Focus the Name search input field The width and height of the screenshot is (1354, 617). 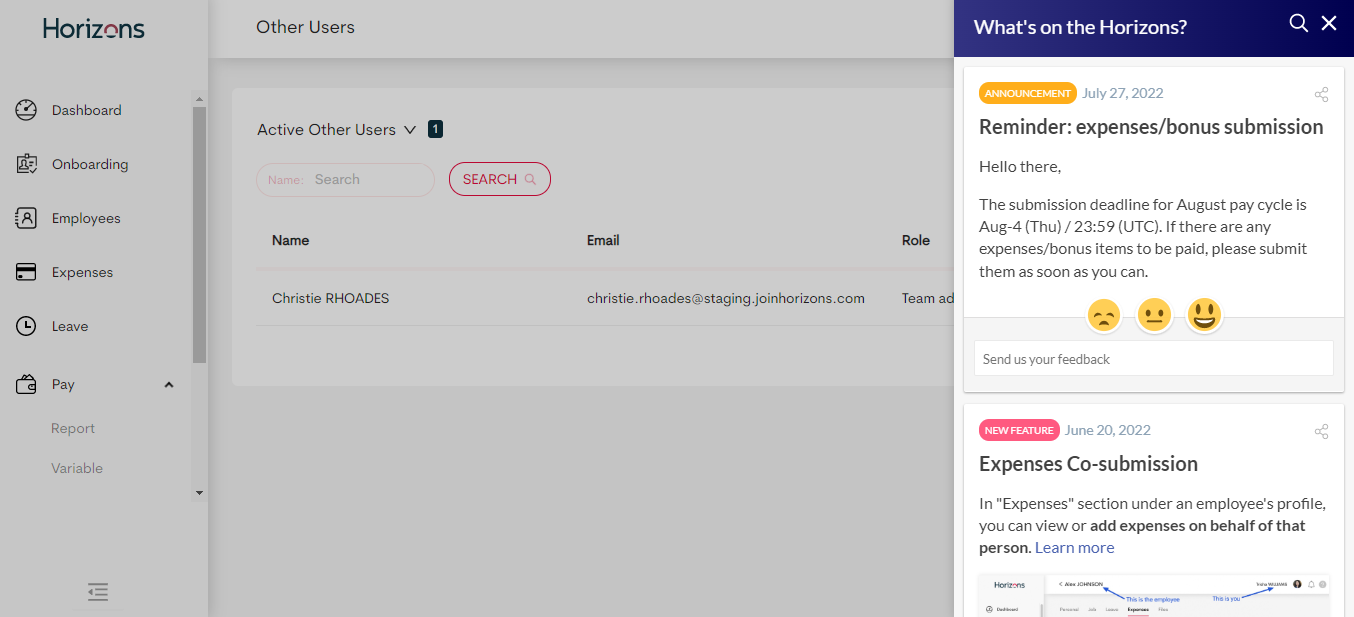point(346,180)
